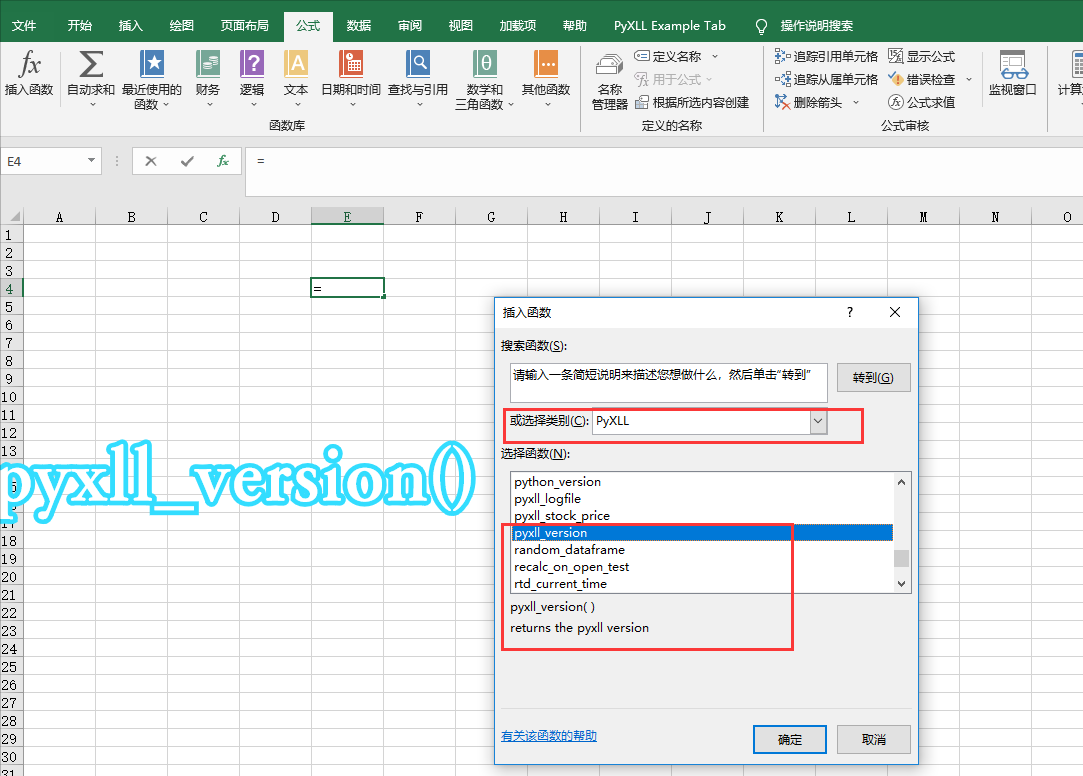
Task: Switch to the Help (帮助) tab
Action: (x=575, y=26)
